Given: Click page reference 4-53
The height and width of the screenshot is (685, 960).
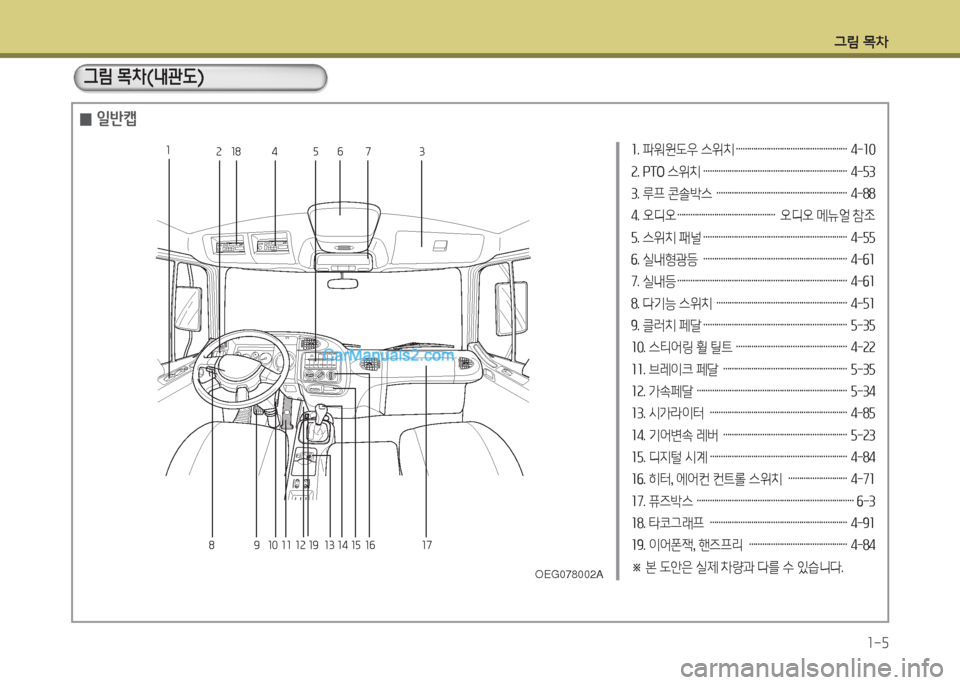Looking at the screenshot, I should [863, 172].
